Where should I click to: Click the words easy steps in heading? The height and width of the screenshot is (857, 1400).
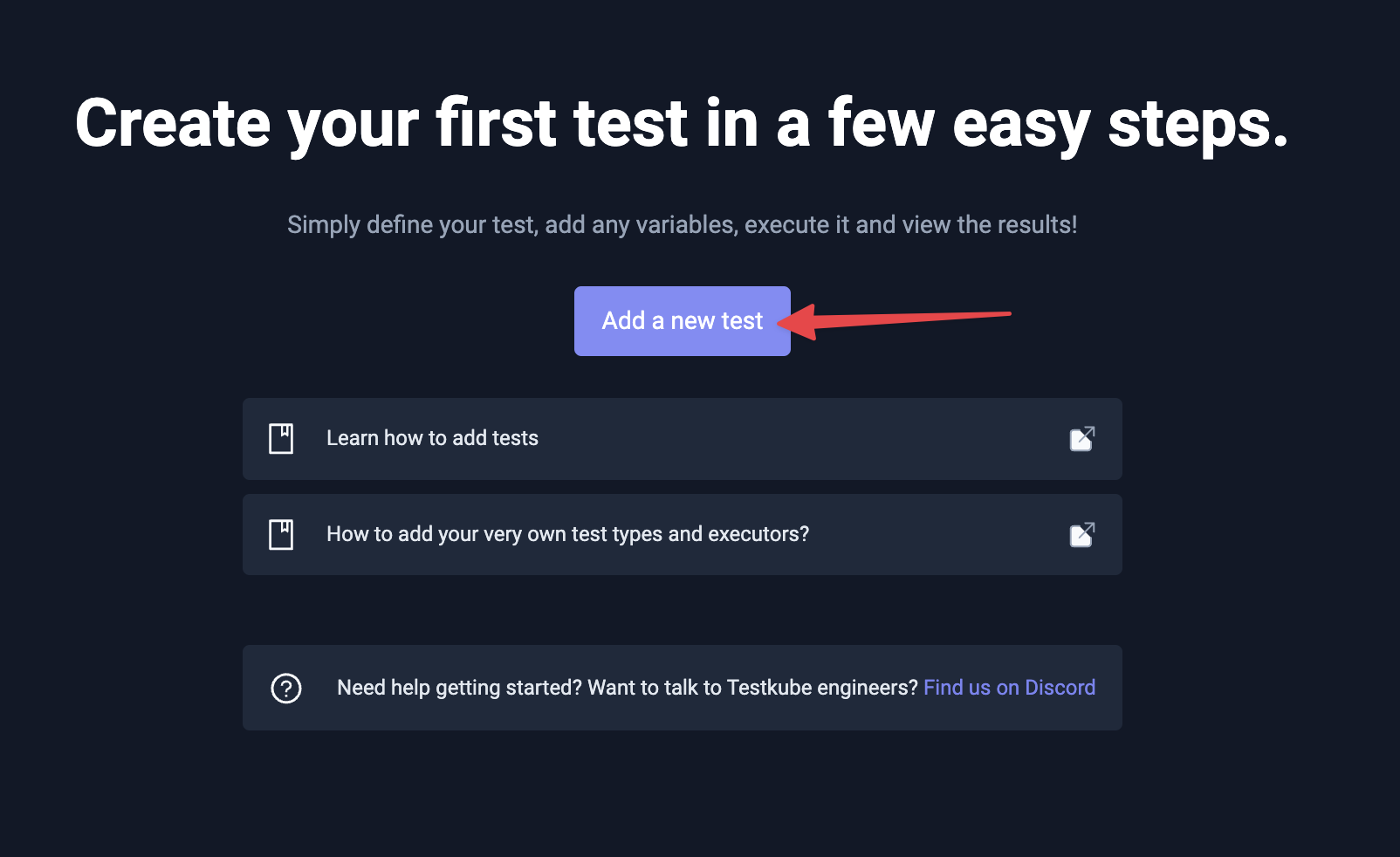point(1121,124)
